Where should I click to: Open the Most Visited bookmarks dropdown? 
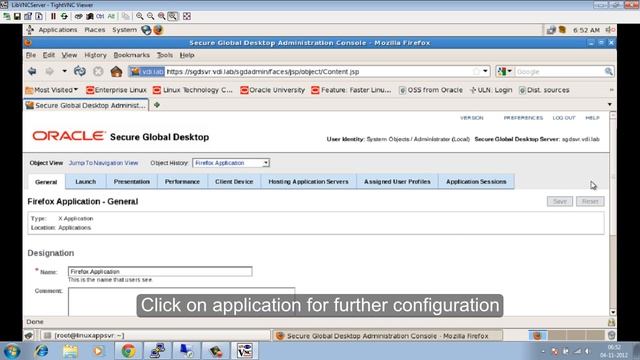point(51,90)
